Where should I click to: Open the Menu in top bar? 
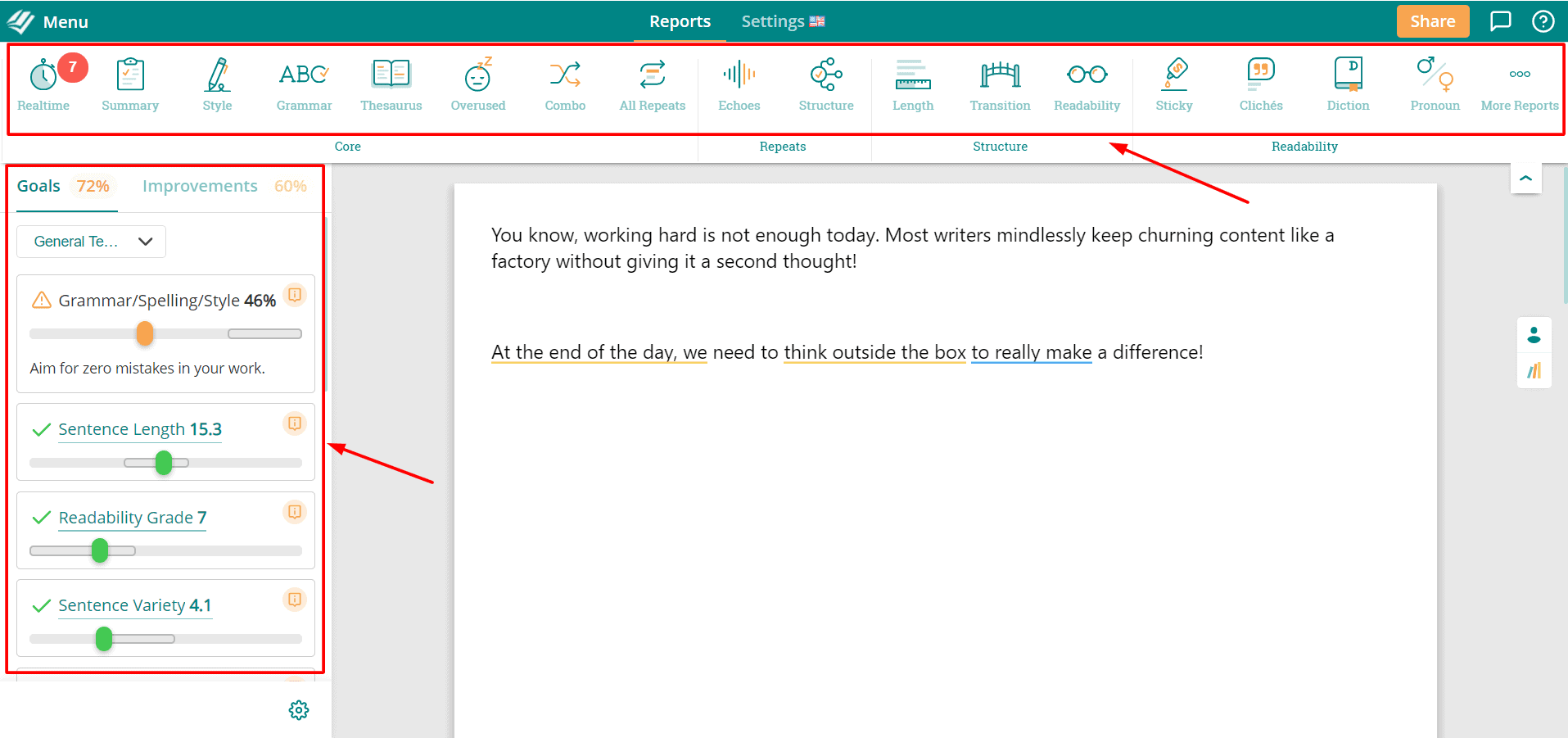click(48, 21)
